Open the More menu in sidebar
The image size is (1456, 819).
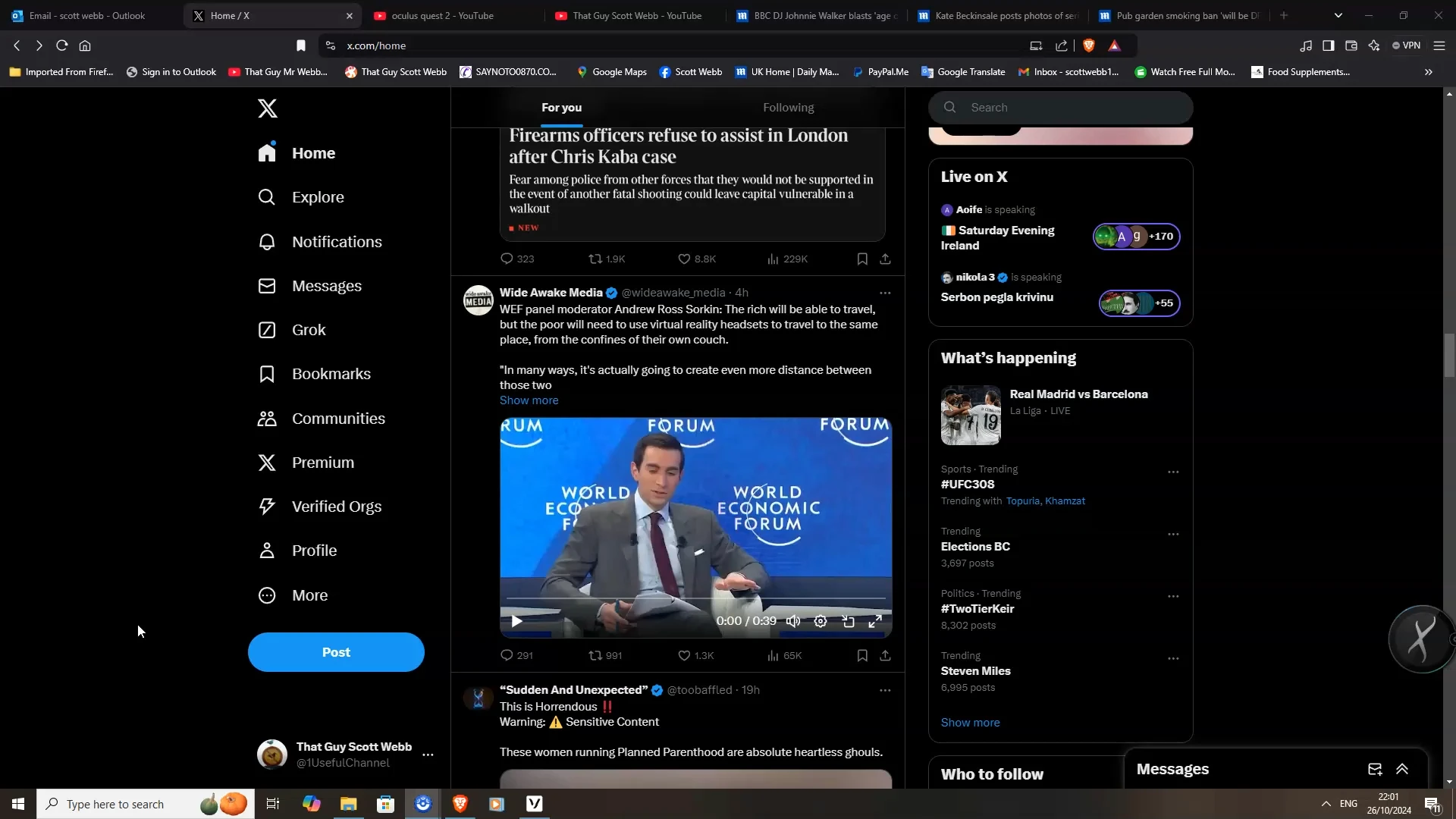point(293,595)
